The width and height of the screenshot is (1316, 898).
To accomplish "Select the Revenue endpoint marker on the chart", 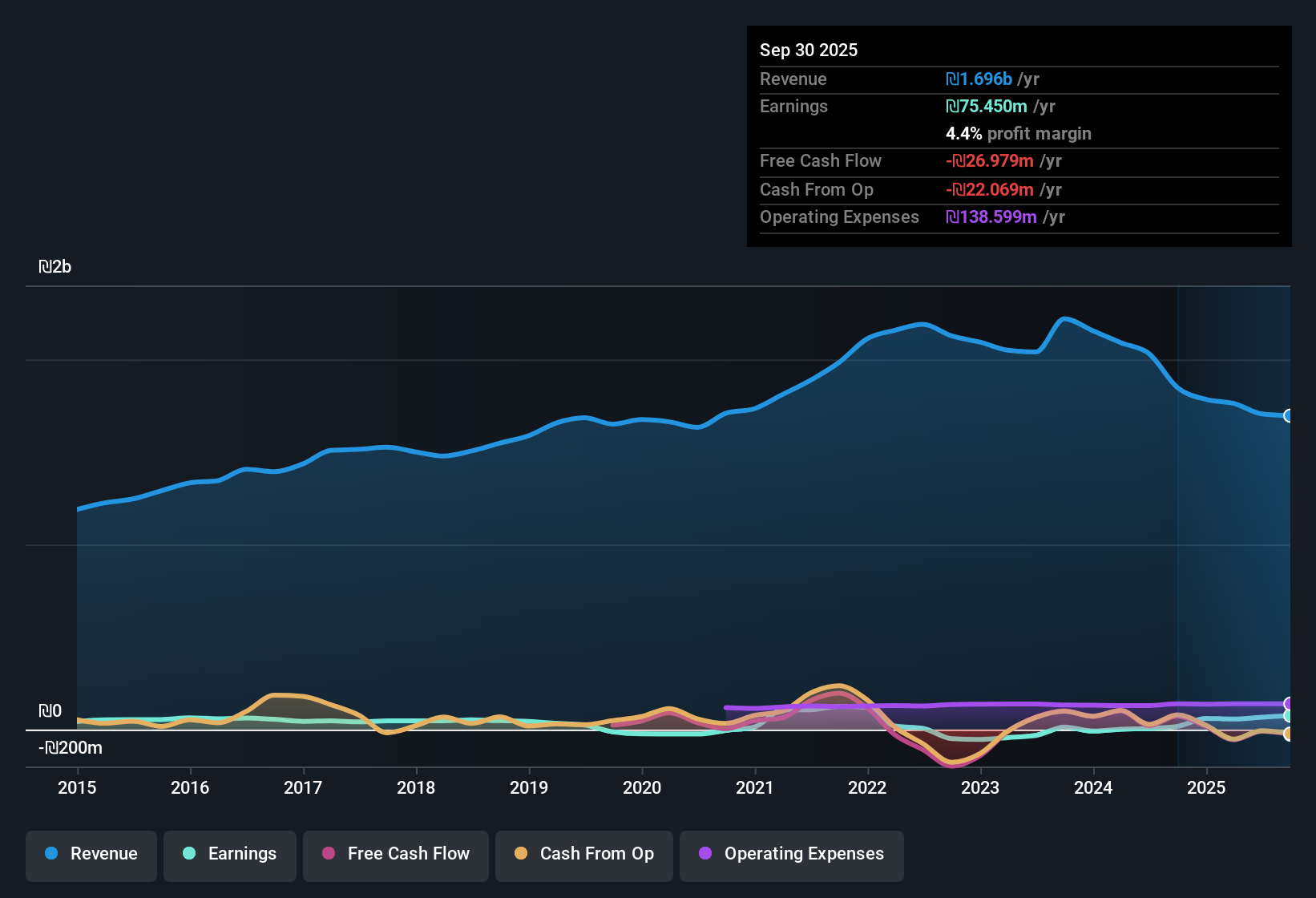I will 1289,416.
